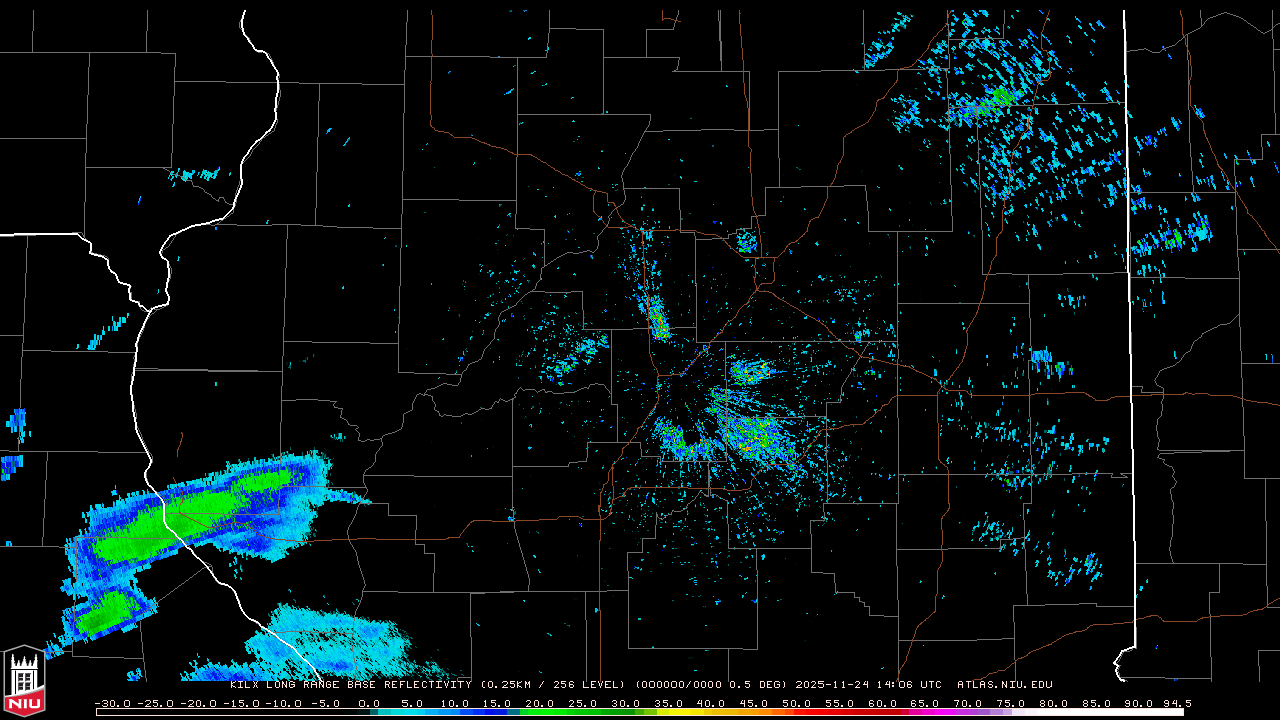This screenshot has height=720, width=1280.
Task: Click the light blue echo area at the bottom edge
Action: point(330,640)
